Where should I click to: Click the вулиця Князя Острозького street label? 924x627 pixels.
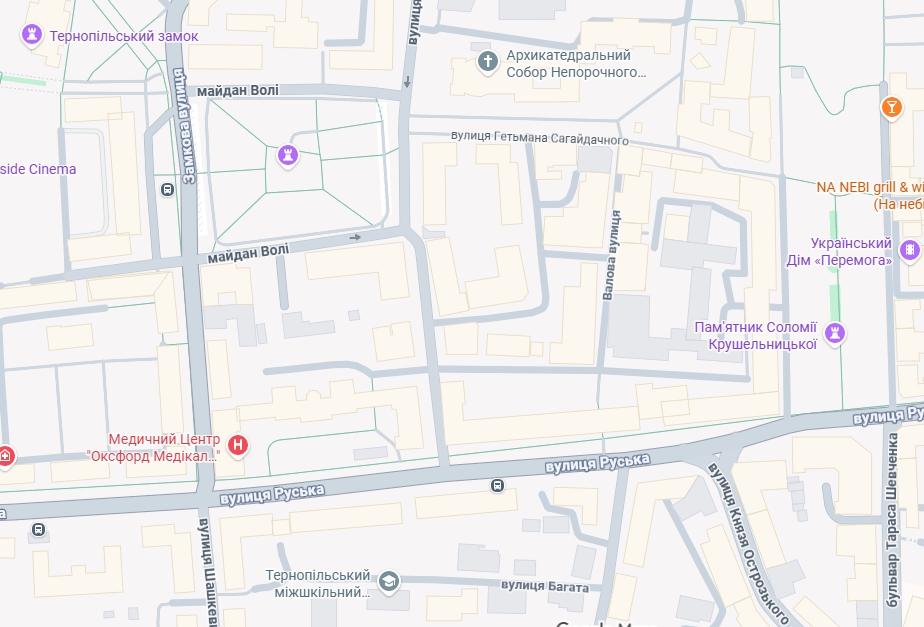pos(748,543)
